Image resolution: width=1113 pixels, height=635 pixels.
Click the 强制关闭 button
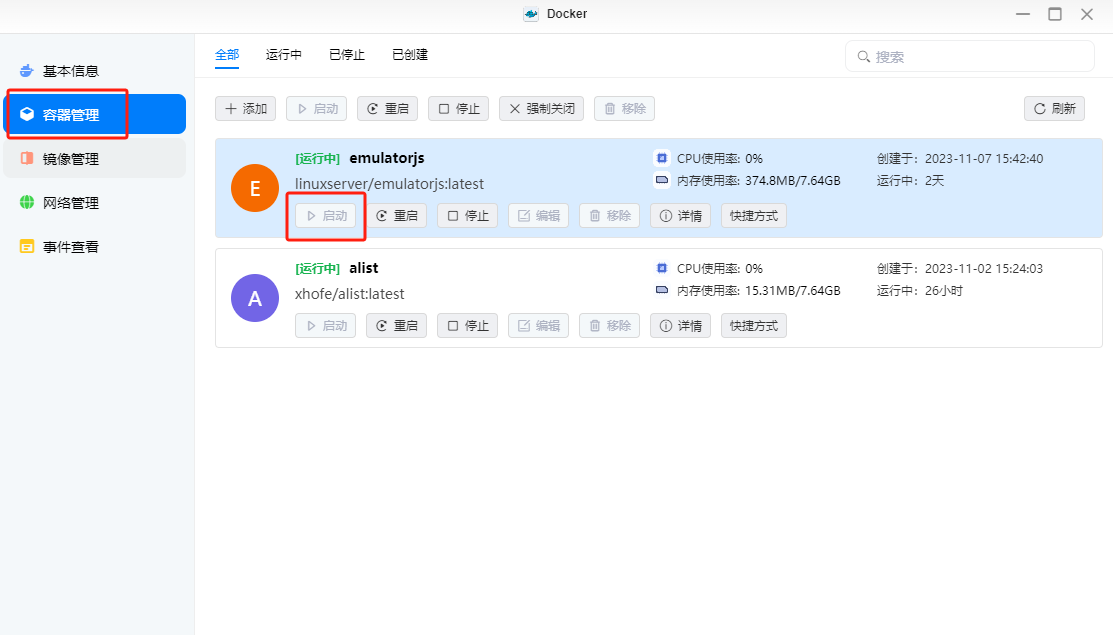click(x=542, y=109)
